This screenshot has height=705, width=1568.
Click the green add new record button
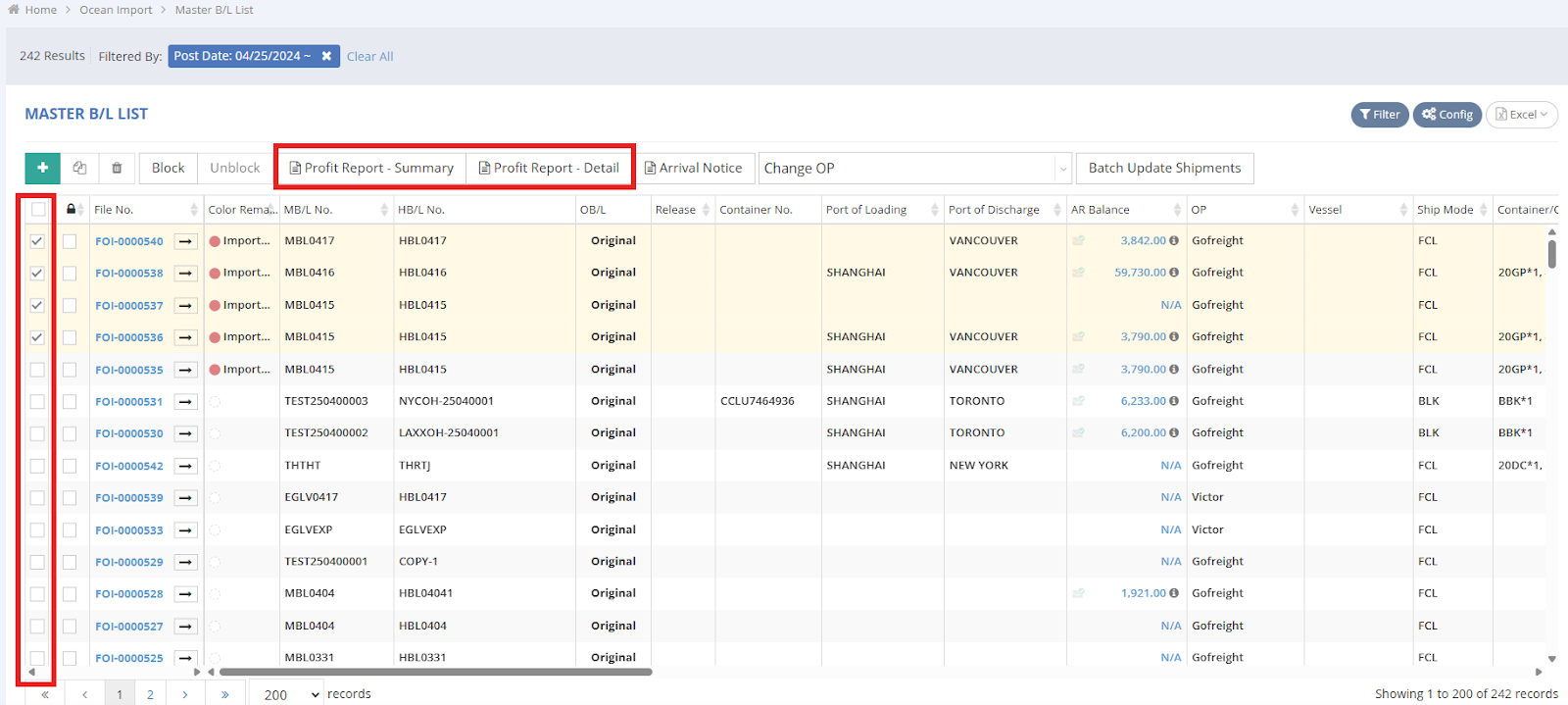pyautogui.click(x=42, y=168)
